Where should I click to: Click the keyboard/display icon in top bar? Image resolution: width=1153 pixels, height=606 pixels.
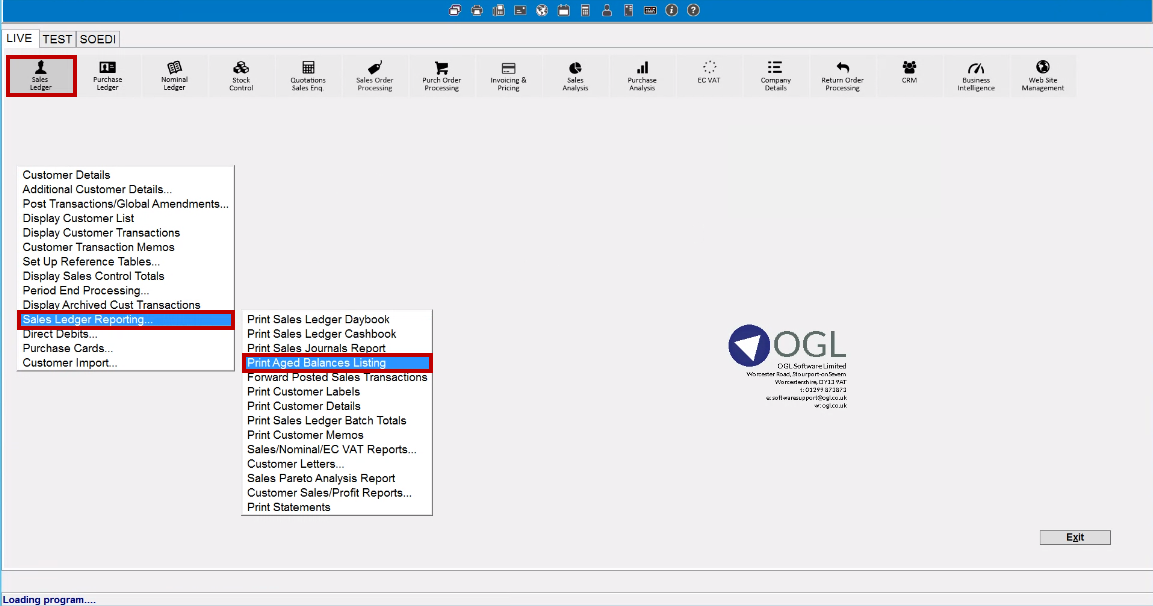pos(650,10)
